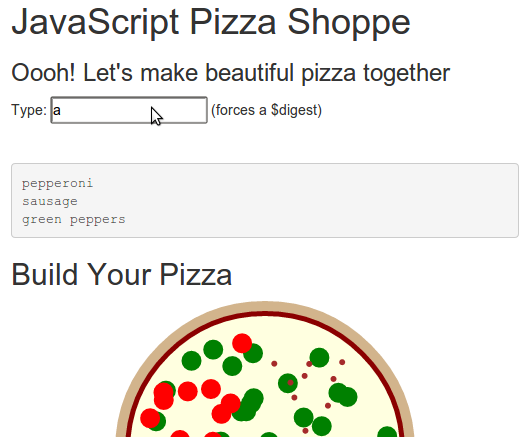Click the topmost red pepperoni on pizza

click(242, 343)
